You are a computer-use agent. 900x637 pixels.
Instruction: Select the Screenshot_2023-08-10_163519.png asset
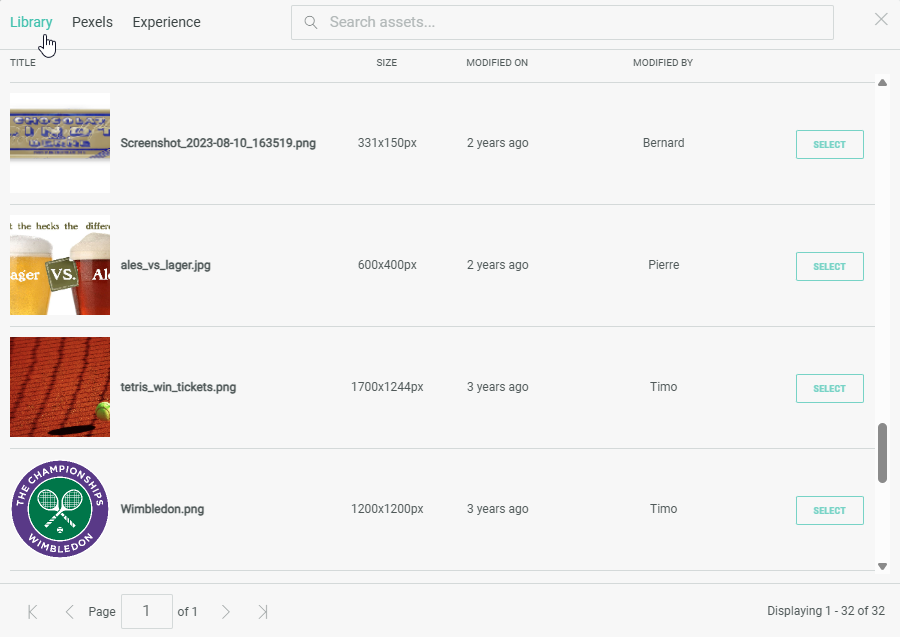click(829, 144)
